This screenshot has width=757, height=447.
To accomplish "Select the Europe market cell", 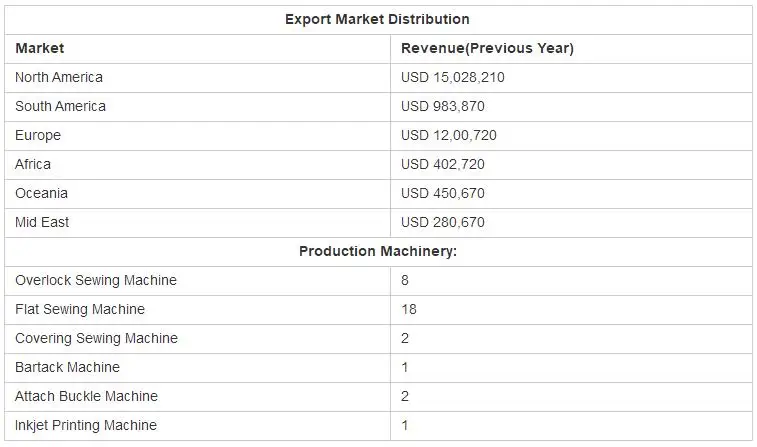I will pos(38,135).
